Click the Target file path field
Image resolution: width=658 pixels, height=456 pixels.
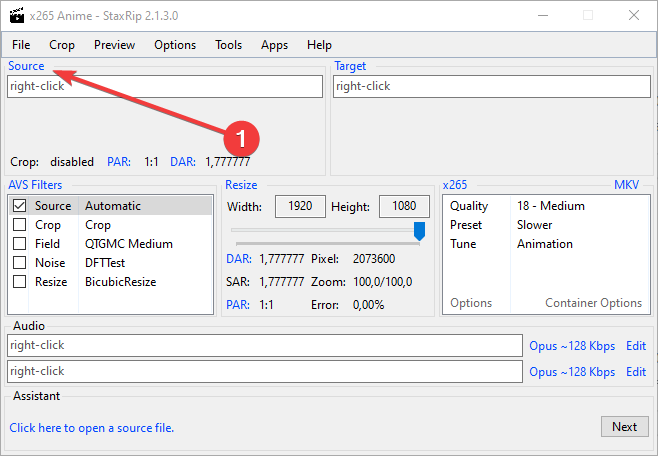pyautogui.click(x=490, y=87)
